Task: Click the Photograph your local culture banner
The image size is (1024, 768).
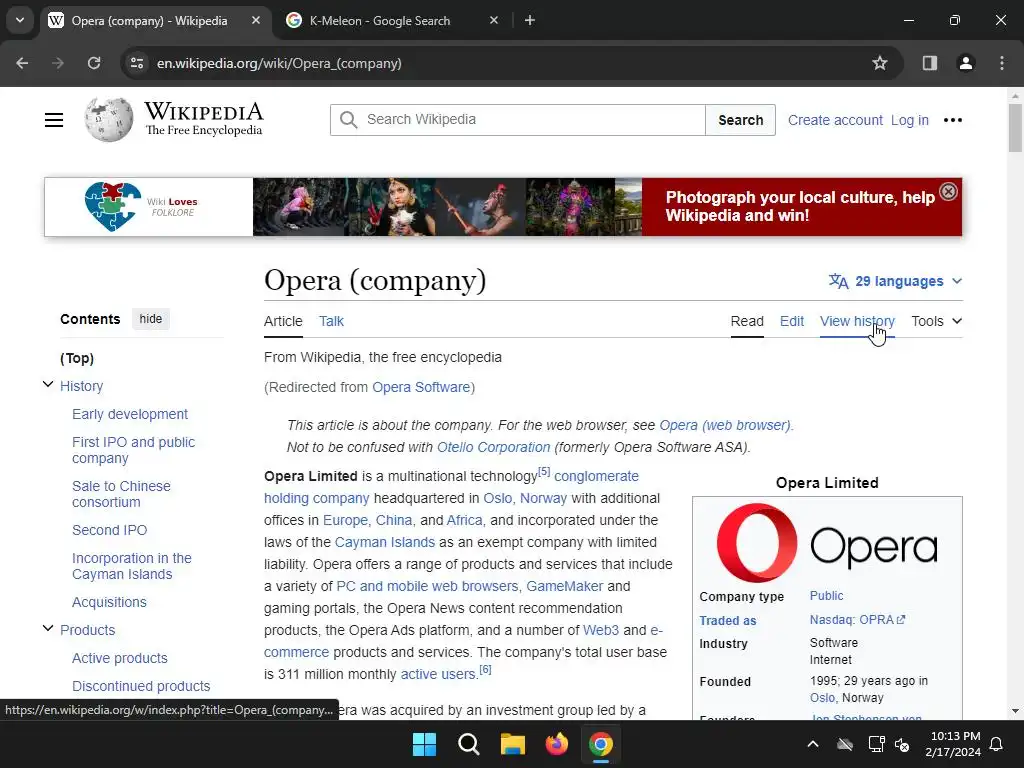Action: (x=800, y=206)
